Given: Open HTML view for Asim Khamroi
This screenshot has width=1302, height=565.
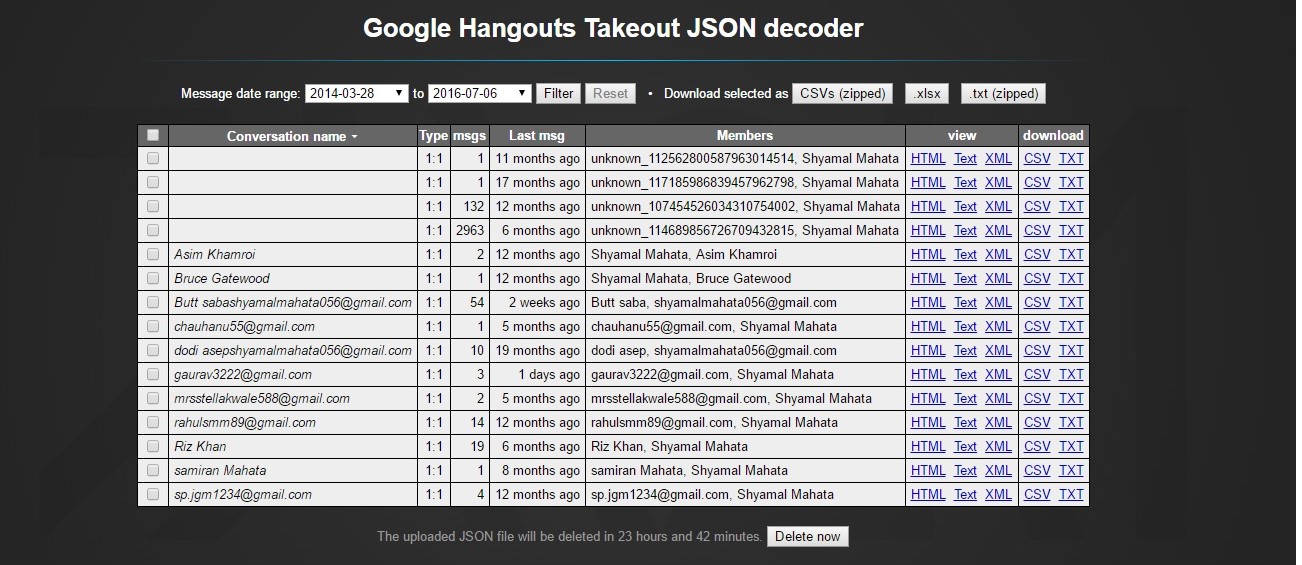Looking at the screenshot, I should point(928,254).
